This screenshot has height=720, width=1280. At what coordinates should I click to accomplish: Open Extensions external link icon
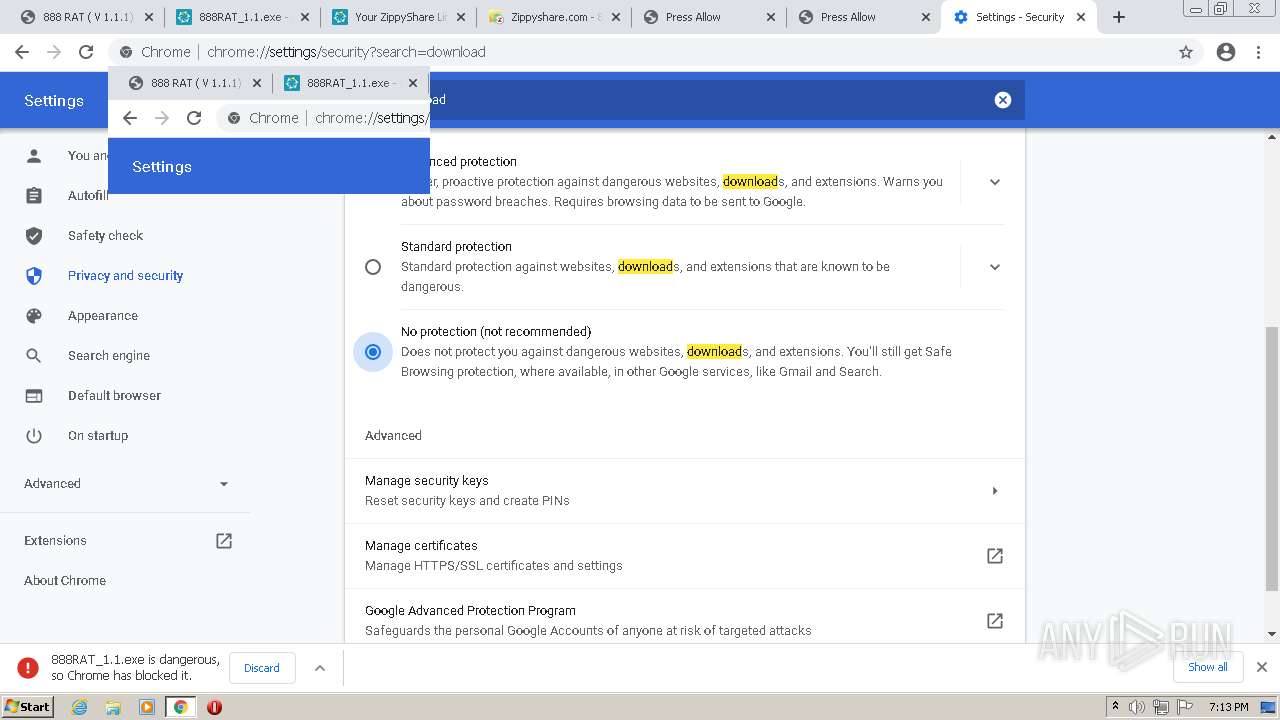[224, 540]
